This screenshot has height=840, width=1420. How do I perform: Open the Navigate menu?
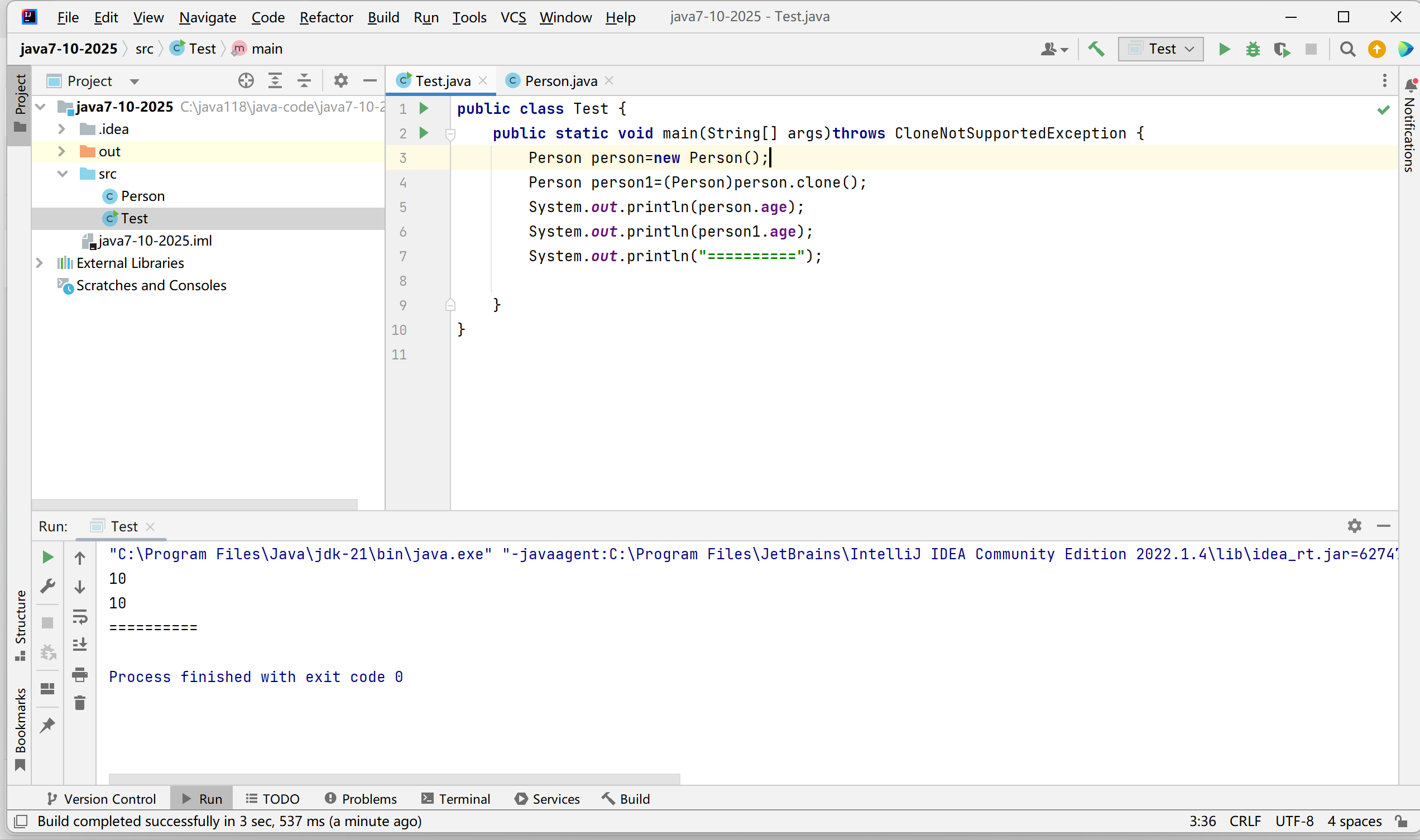coord(208,17)
